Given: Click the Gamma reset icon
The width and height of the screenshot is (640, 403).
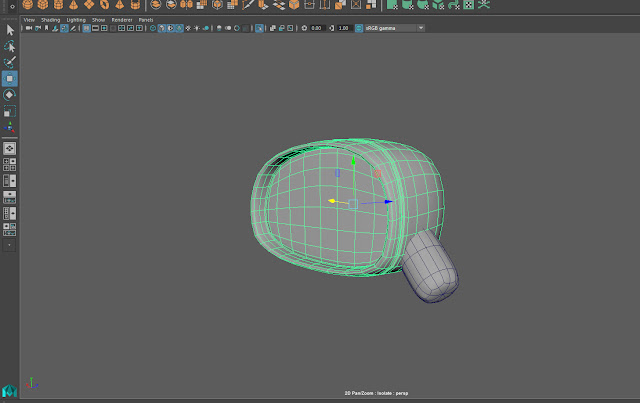Looking at the screenshot, I should pyautogui.click(x=331, y=28).
